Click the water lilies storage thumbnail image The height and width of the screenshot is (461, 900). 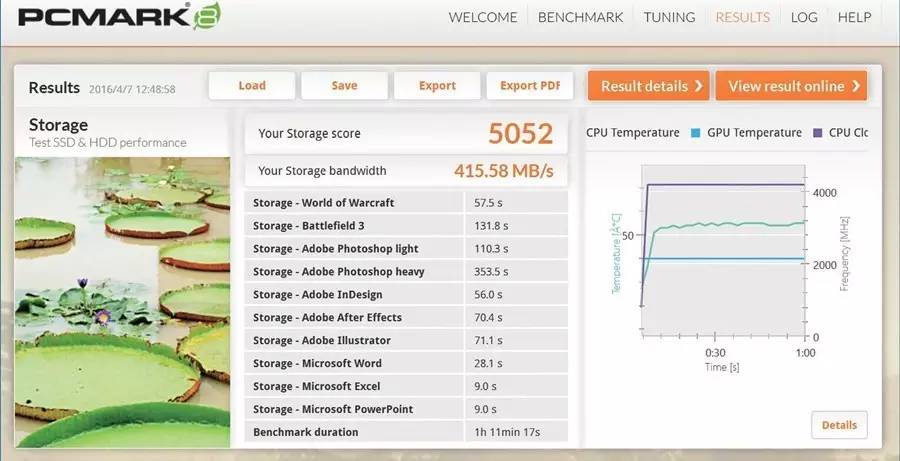[x=122, y=302]
